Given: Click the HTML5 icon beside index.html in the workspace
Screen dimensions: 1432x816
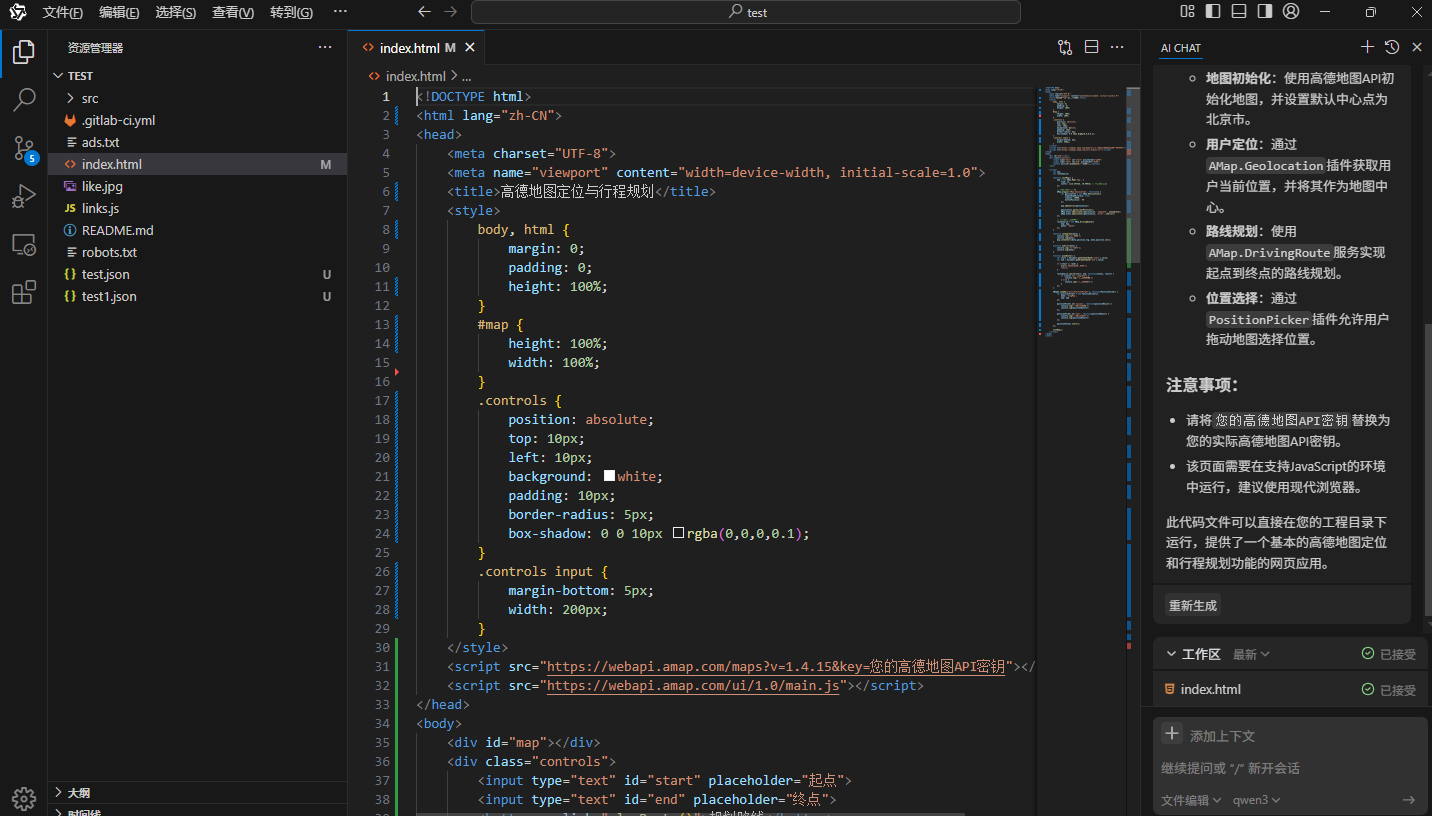Looking at the screenshot, I should (1168, 689).
